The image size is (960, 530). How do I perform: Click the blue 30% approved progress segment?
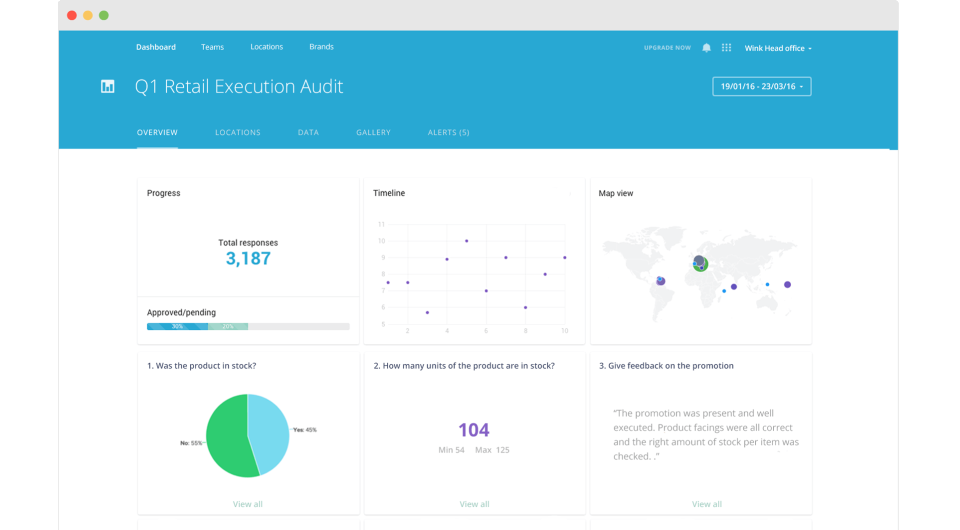pos(178,327)
